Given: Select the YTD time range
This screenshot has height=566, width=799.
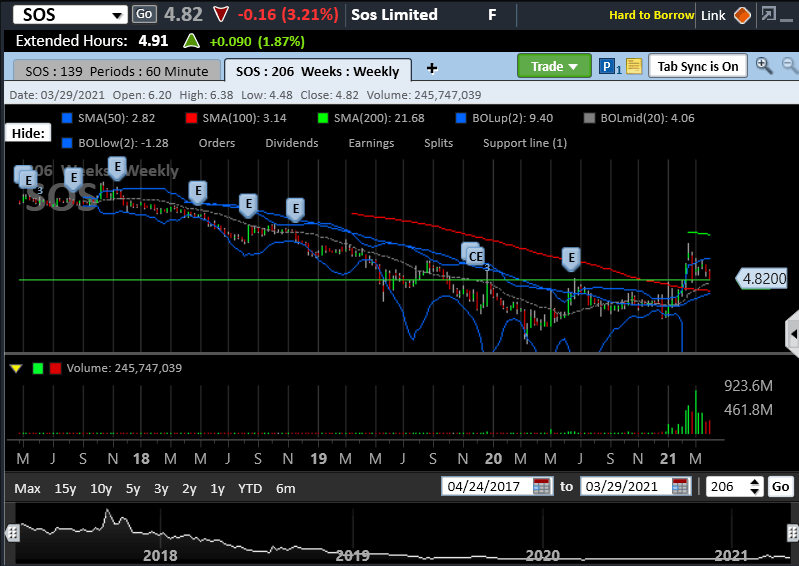Looking at the screenshot, I should [251, 488].
